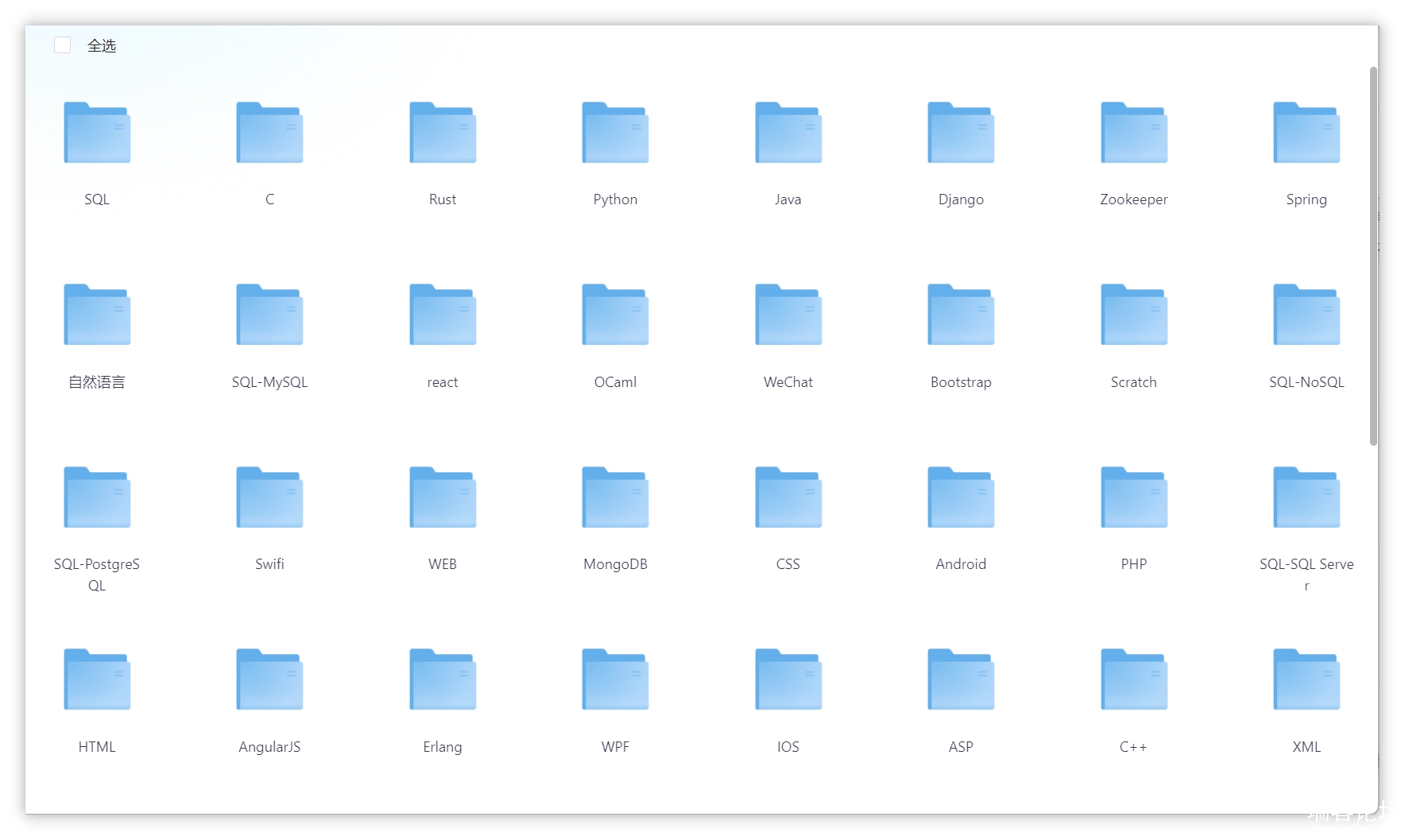Open the C++ folder icon

coord(1134,679)
